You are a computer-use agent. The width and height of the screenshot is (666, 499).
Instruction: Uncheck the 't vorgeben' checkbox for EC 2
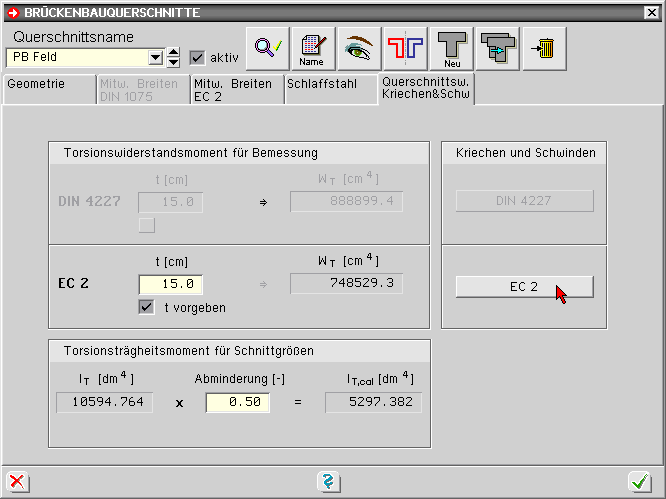147,307
